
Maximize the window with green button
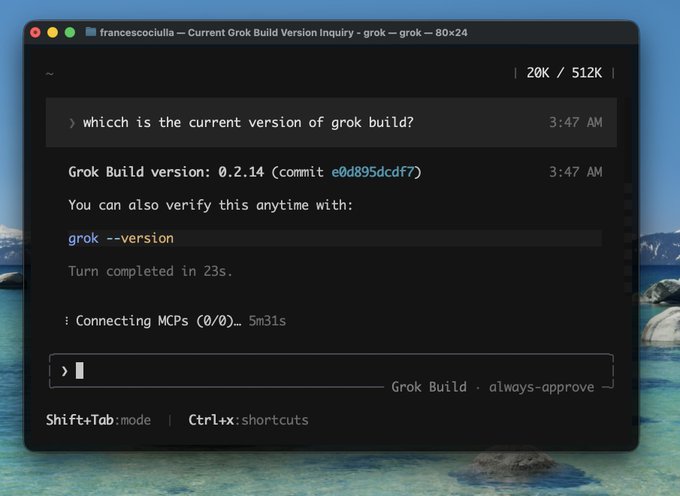click(70, 33)
